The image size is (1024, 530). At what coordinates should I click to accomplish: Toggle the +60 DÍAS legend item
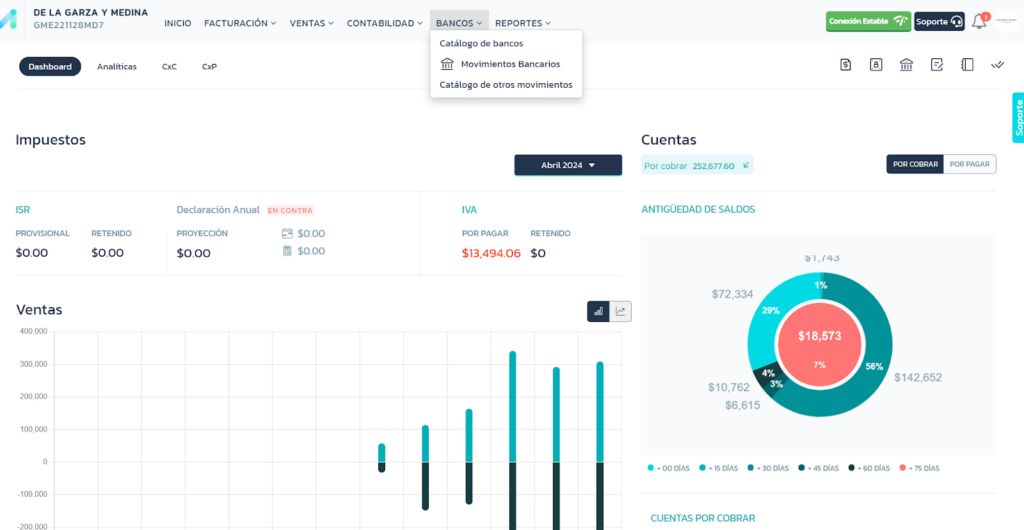point(869,468)
